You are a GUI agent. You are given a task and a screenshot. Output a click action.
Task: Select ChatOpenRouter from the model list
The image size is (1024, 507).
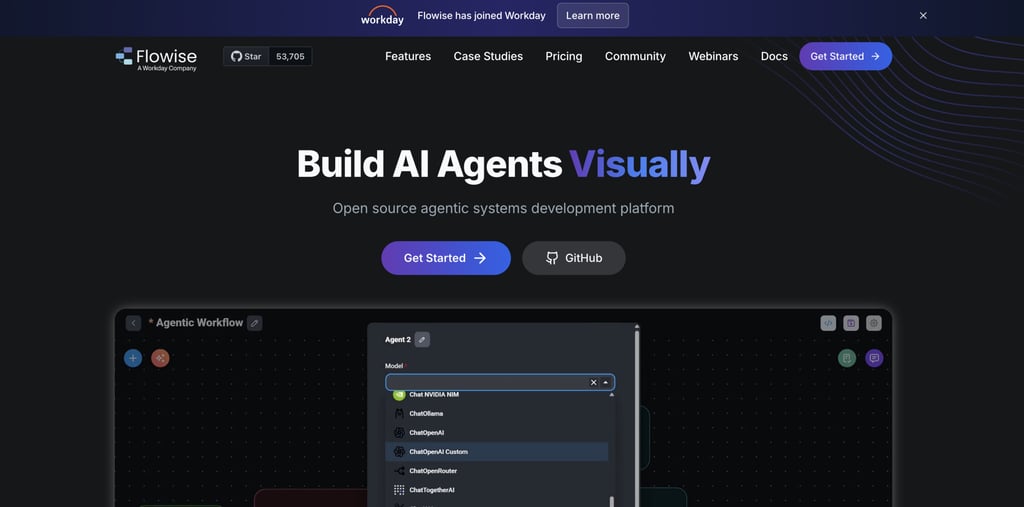(x=497, y=470)
